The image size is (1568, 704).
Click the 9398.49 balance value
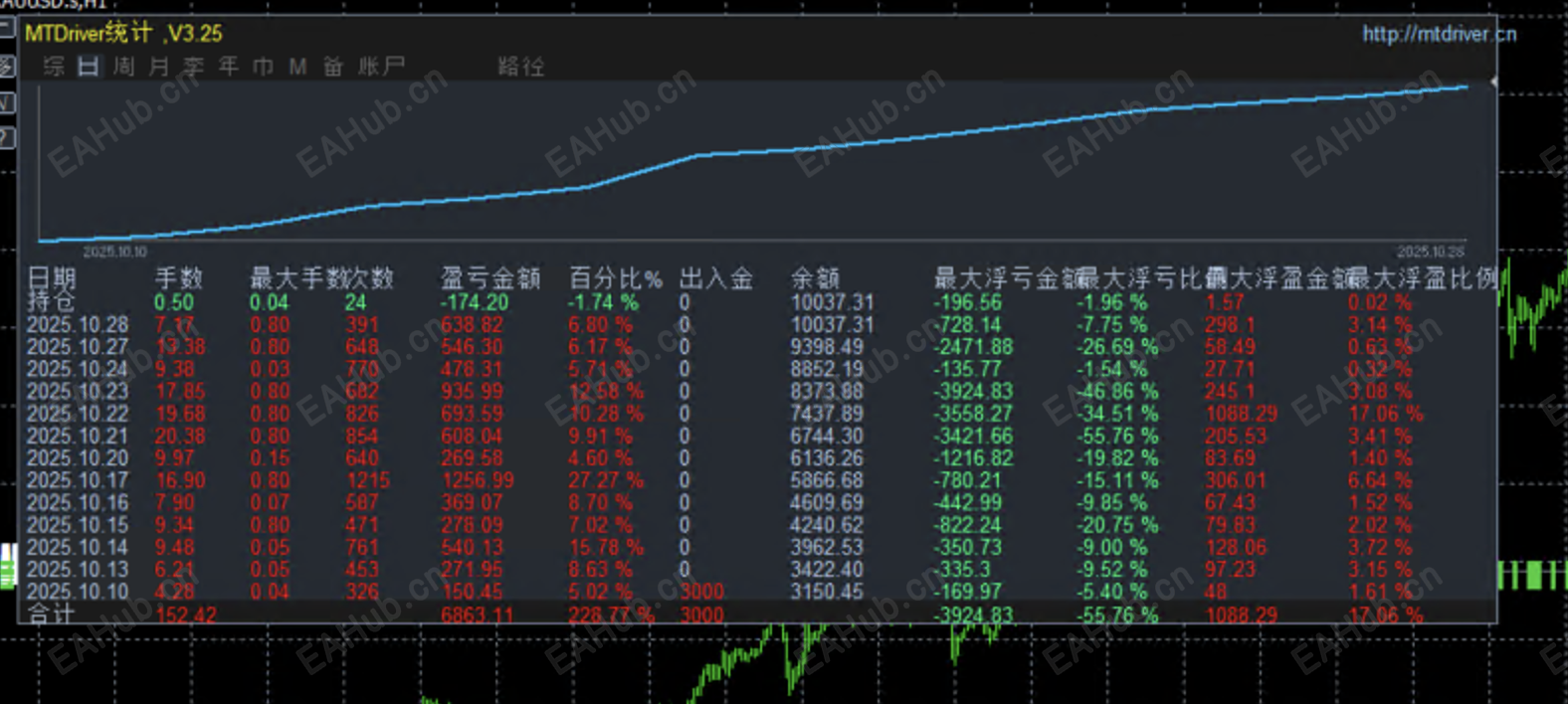pos(828,347)
